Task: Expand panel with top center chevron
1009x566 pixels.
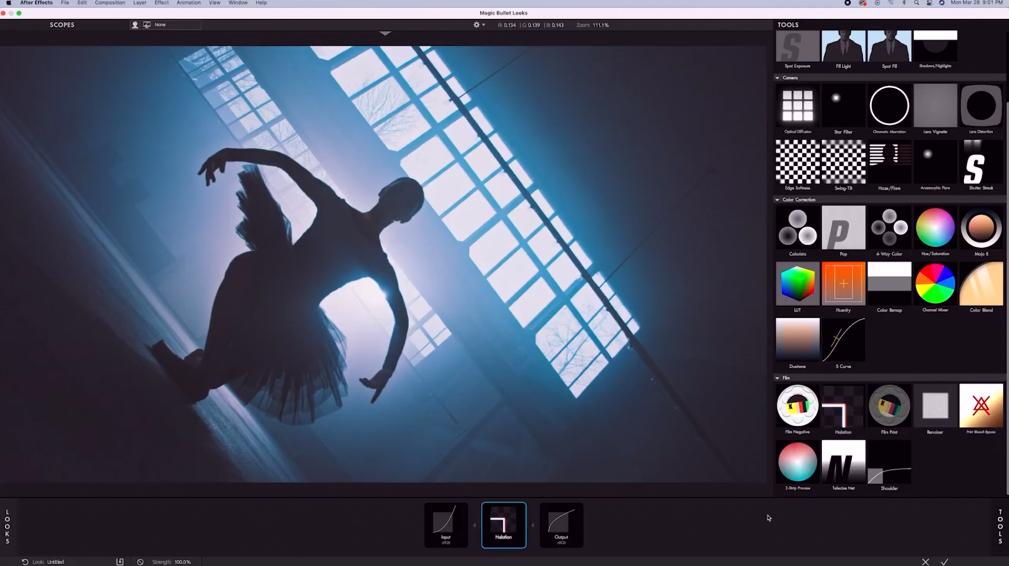Action: pyautogui.click(x=385, y=33)
